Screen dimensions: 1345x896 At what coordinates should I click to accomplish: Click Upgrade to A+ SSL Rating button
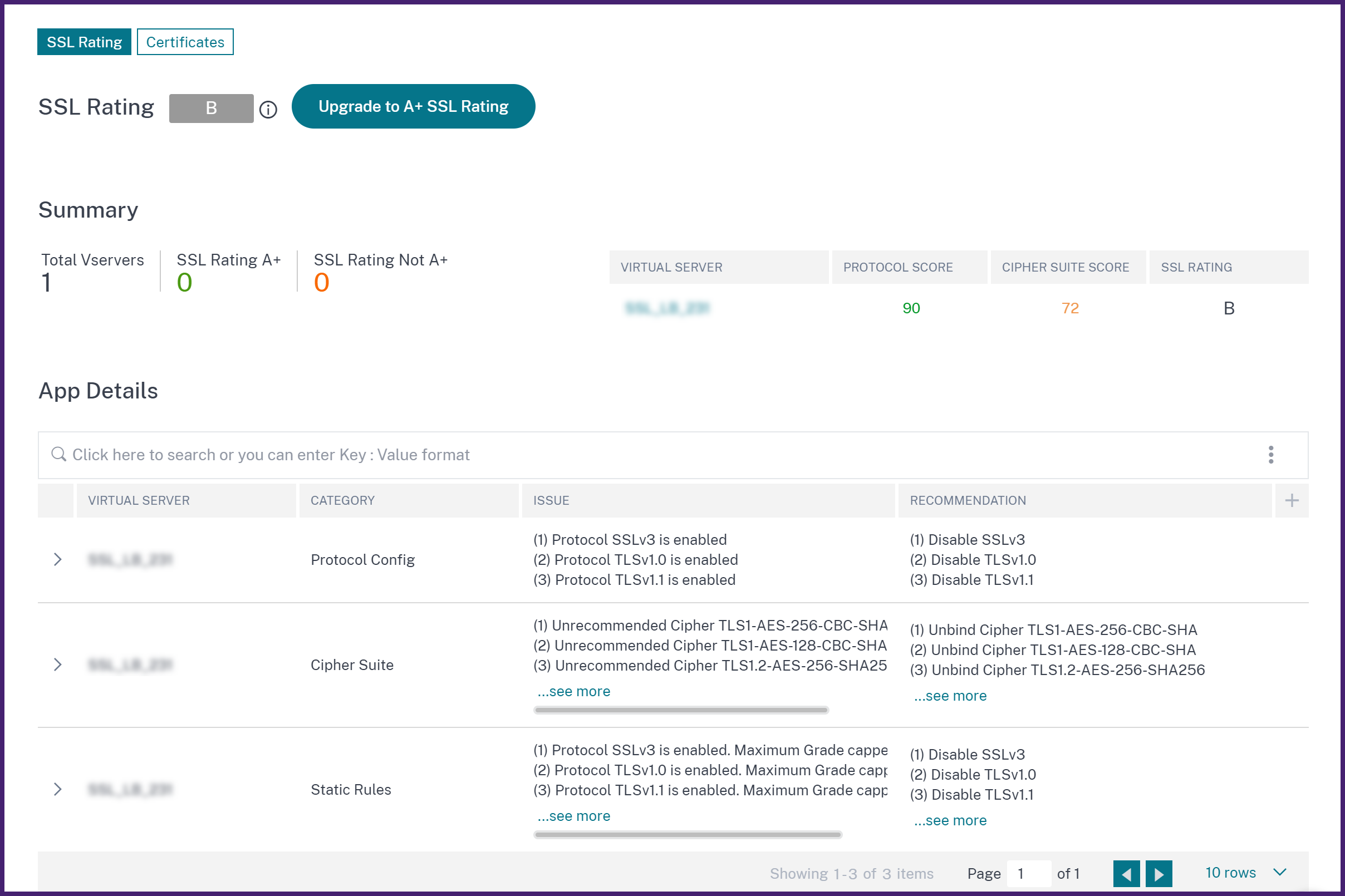(413, 106)
